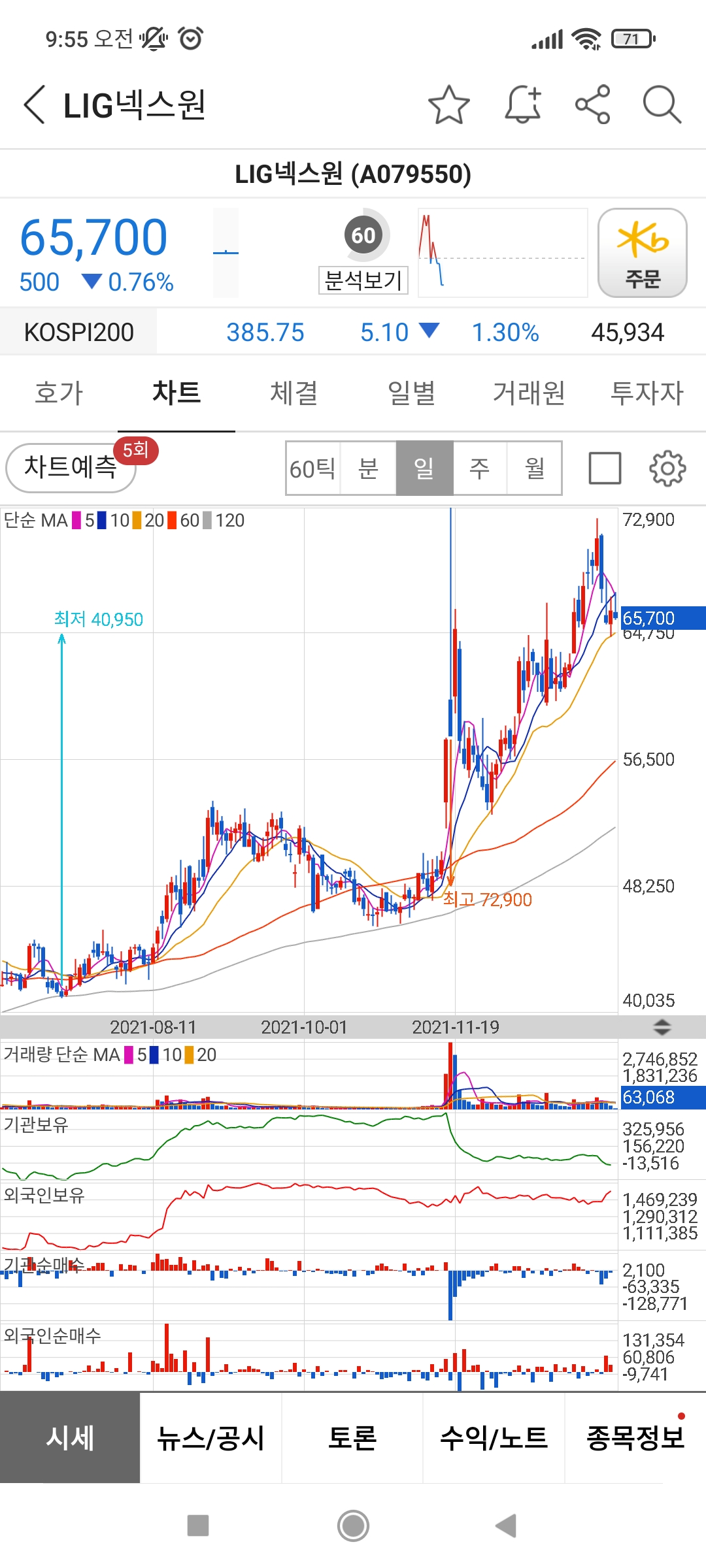Open the intraday mini chart thumbnail
The image size is (706, 1568).
coord(502,253)
